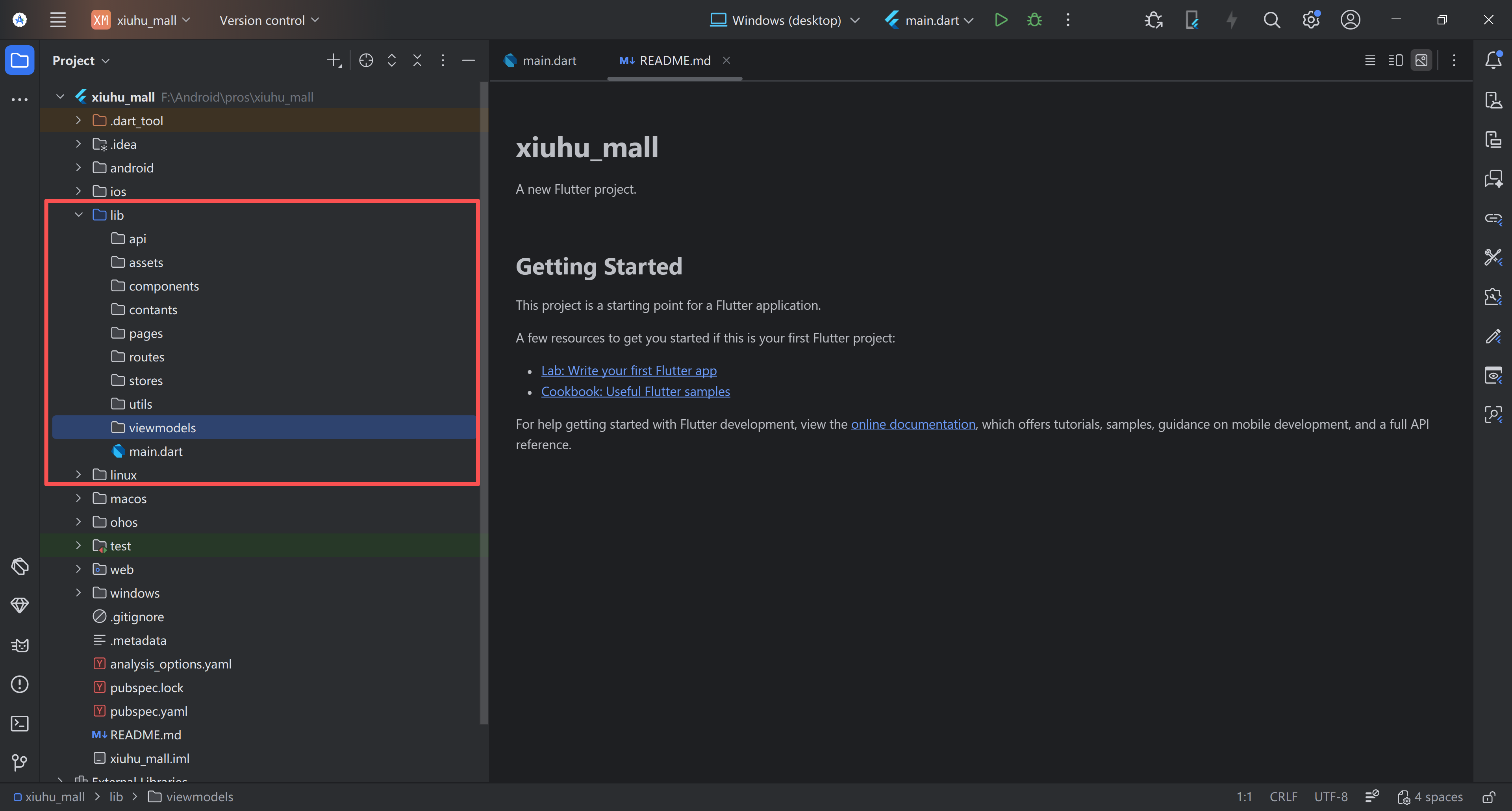Run the app with green play button
Viewport: 1512px width, 811px height.
[1001, 20]
